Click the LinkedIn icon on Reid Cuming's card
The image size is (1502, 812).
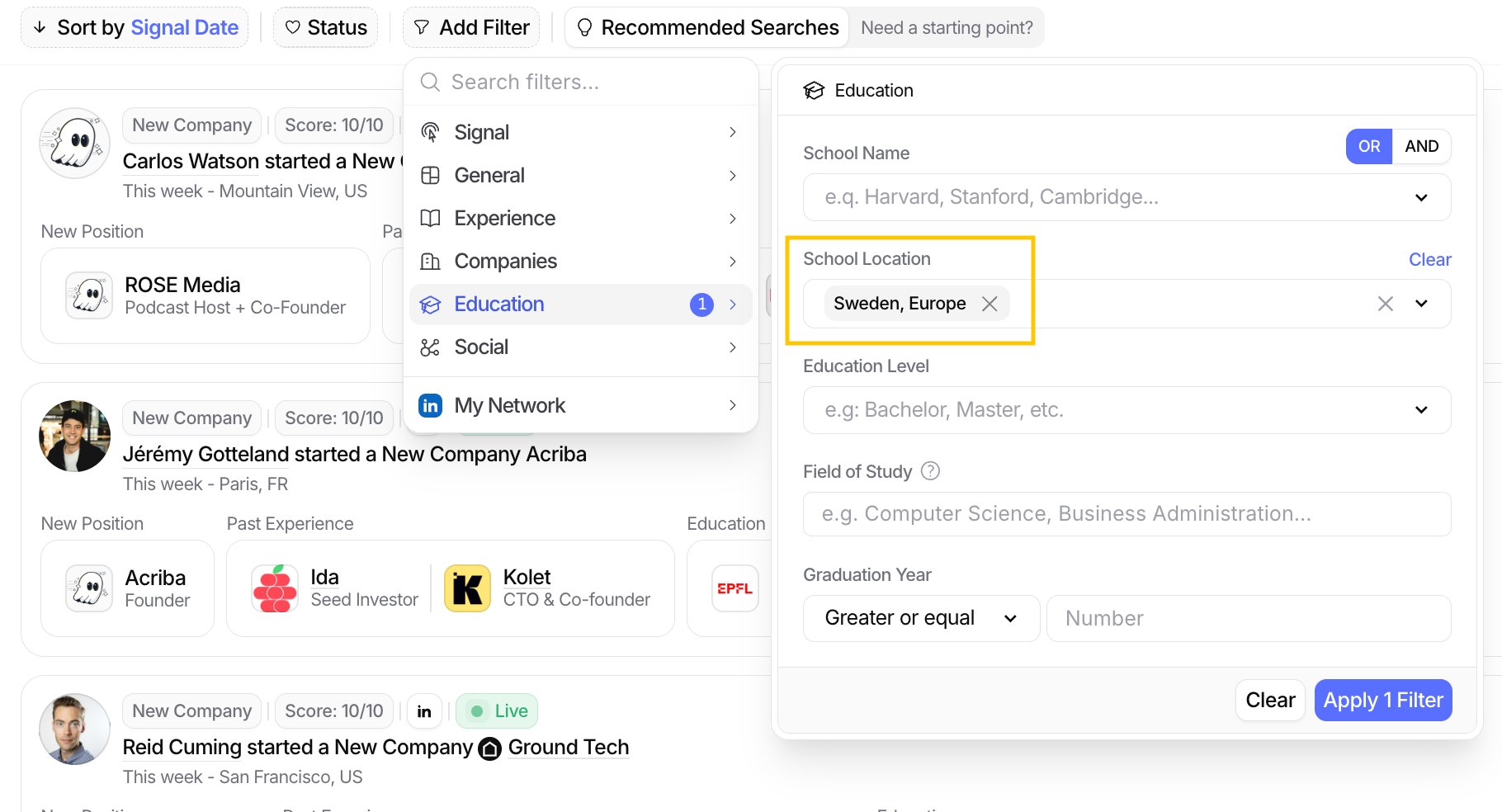point(424,711)
